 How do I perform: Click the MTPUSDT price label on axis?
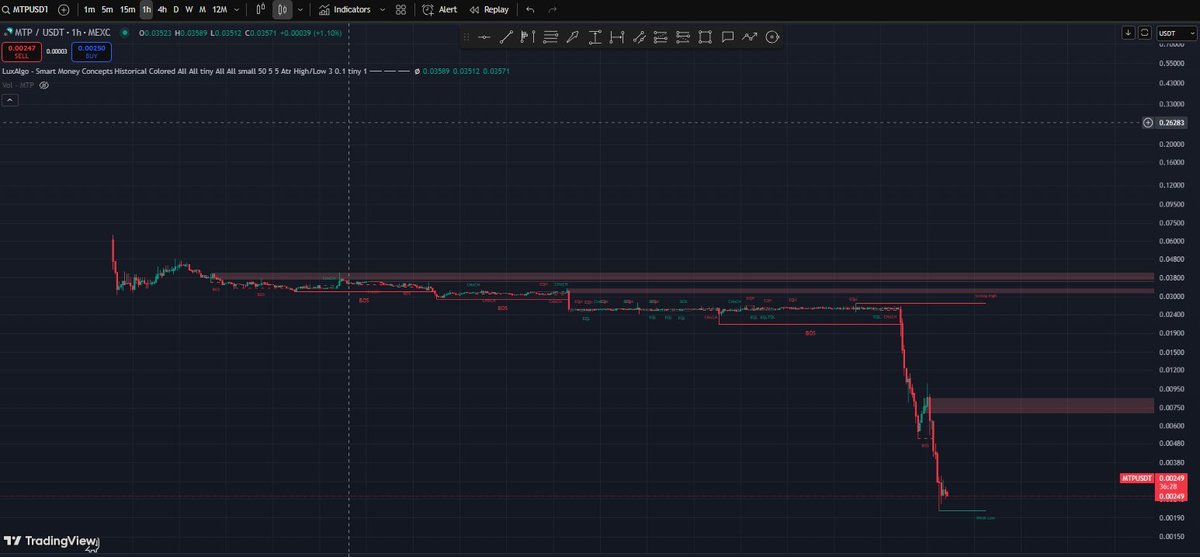point(1139,480)
